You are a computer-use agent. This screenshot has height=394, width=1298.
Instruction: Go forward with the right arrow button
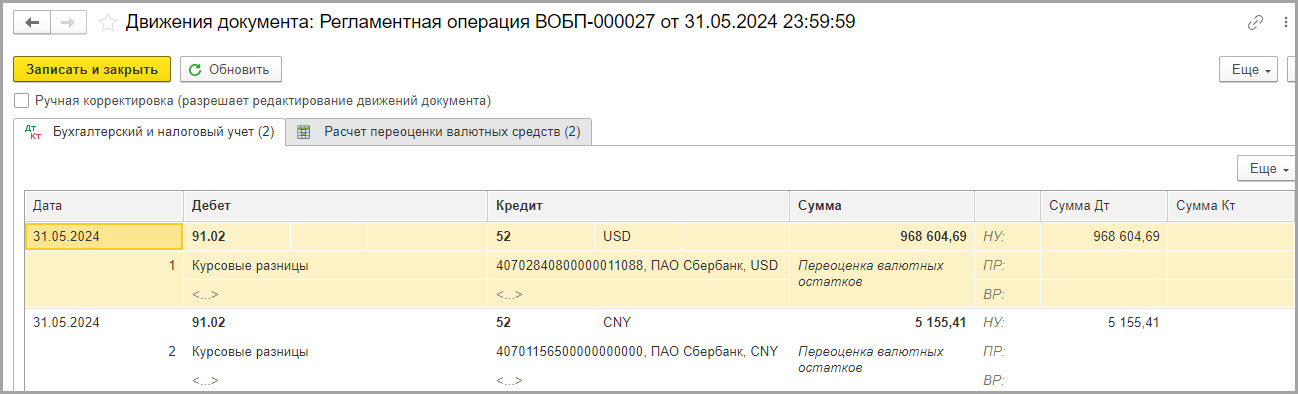[69, 22]
